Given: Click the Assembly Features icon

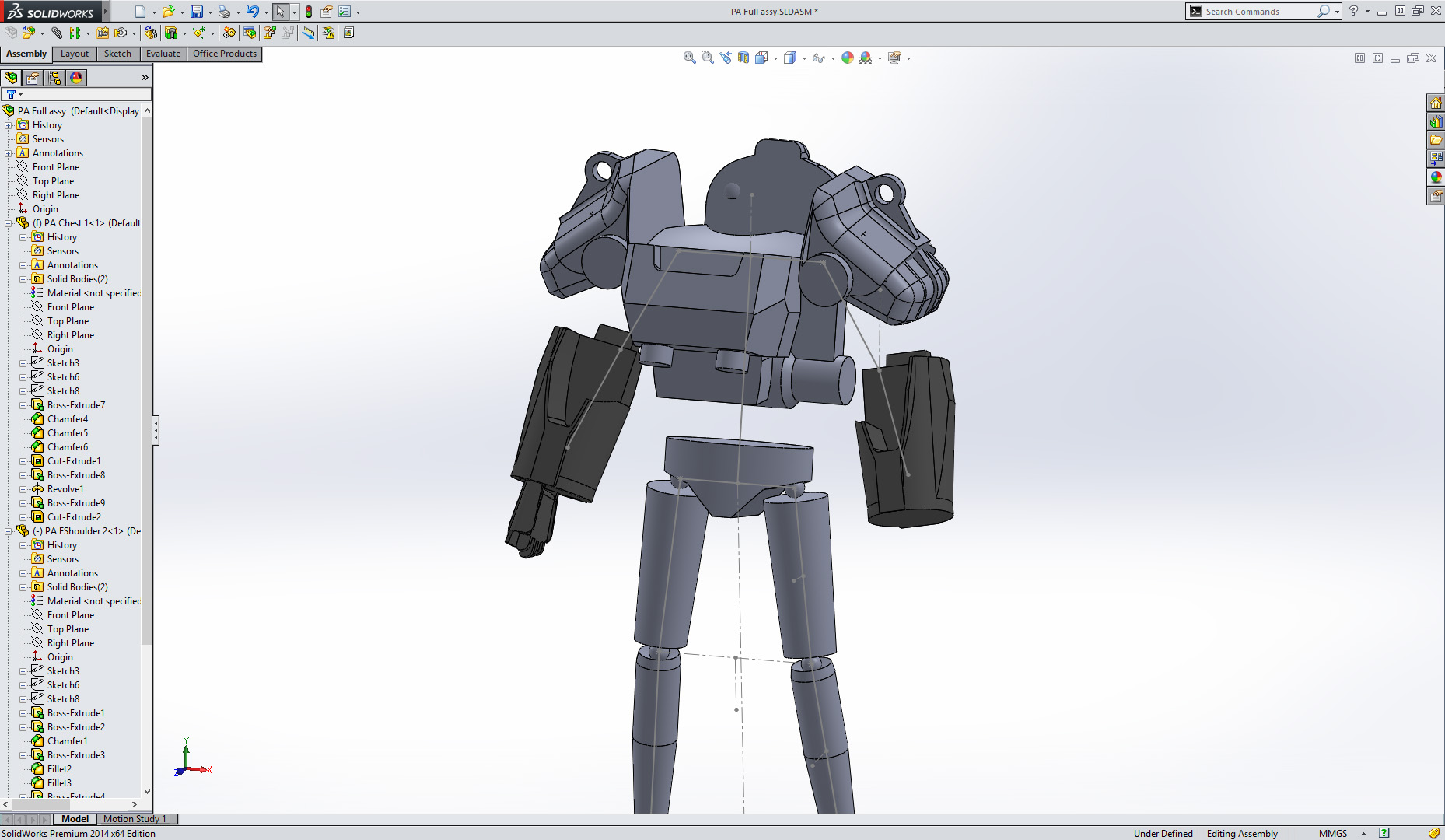Looking at the screenshot, I should coord(171,33).
